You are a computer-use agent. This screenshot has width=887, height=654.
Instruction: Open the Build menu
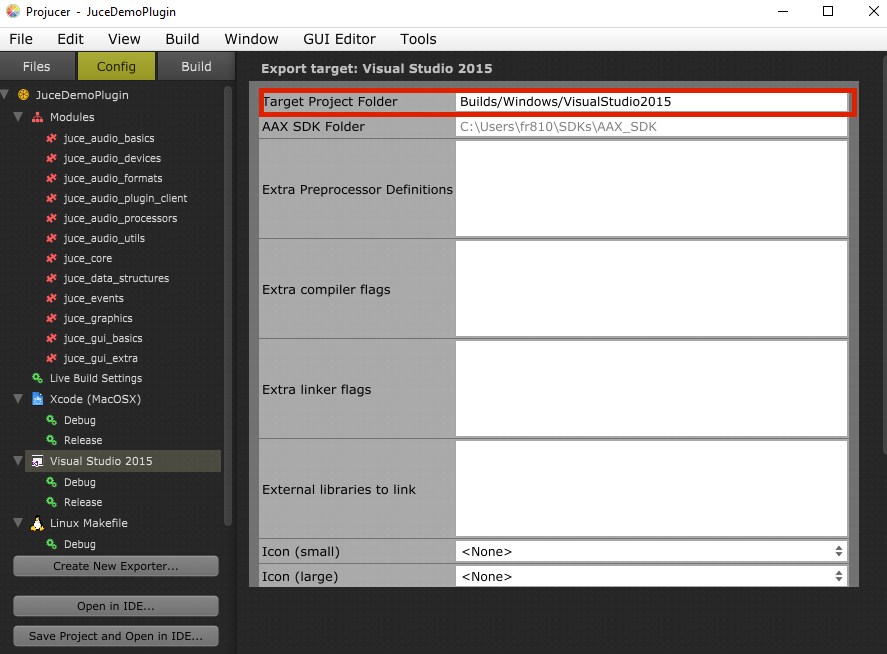[x=182, y=39]
